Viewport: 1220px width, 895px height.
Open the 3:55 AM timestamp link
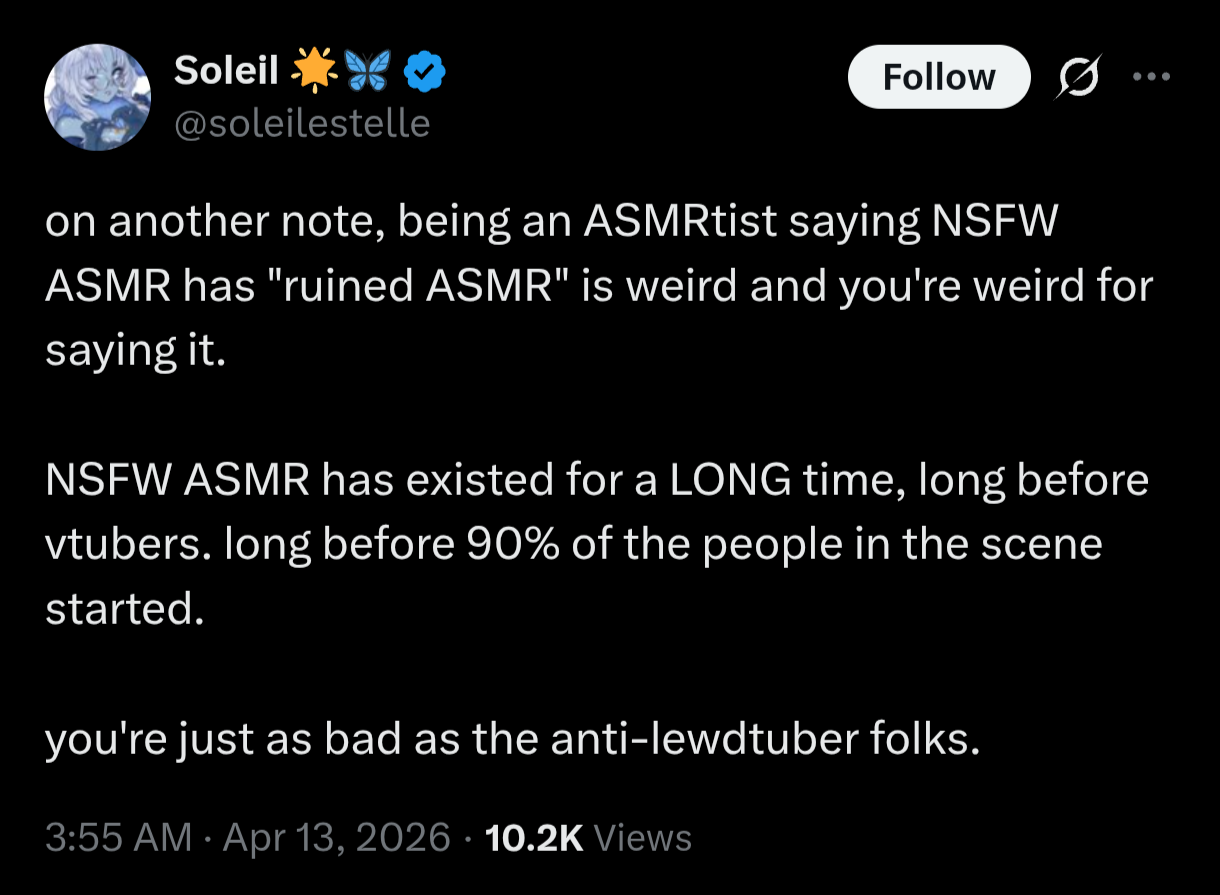pos(118,837)
